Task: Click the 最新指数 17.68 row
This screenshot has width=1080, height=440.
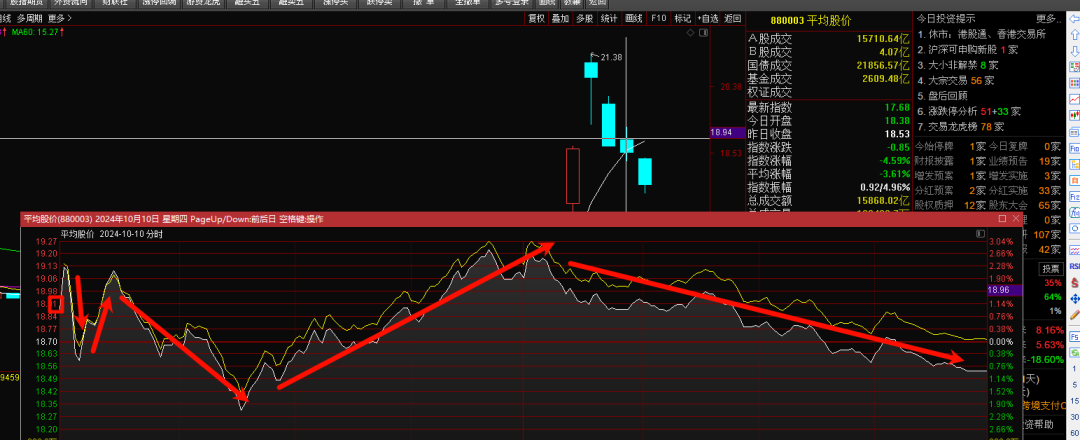Action: tap(829, 107)
